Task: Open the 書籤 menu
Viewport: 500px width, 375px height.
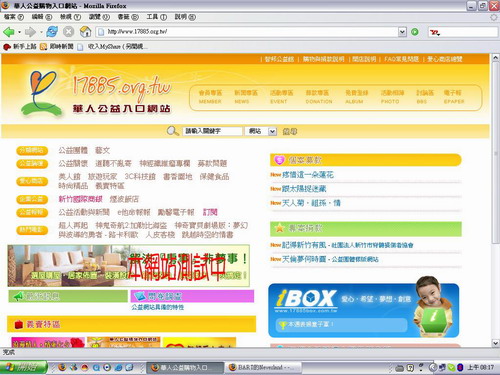Action: (x=128, y=17)
